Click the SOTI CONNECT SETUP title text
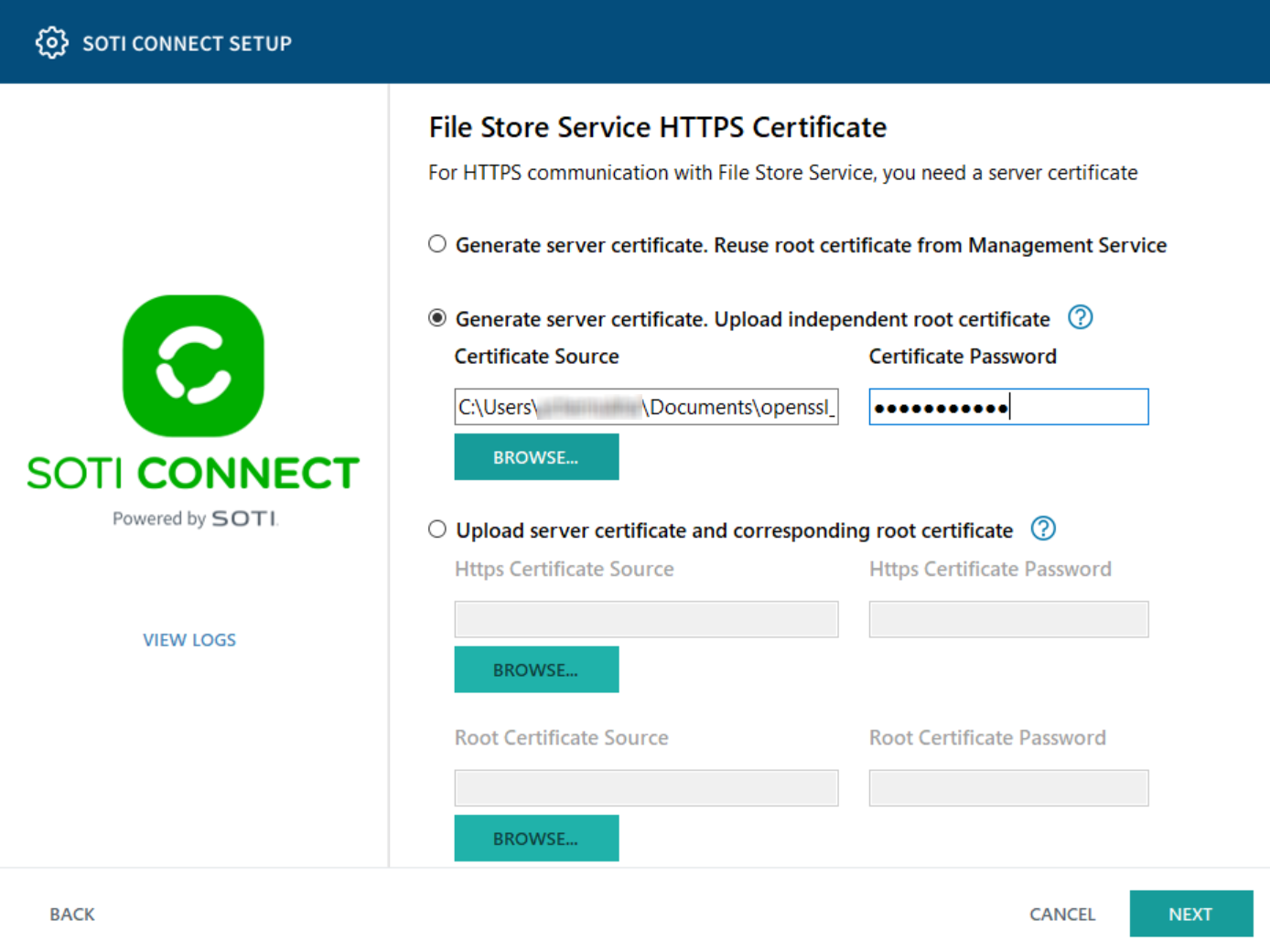 pos(188,43)
